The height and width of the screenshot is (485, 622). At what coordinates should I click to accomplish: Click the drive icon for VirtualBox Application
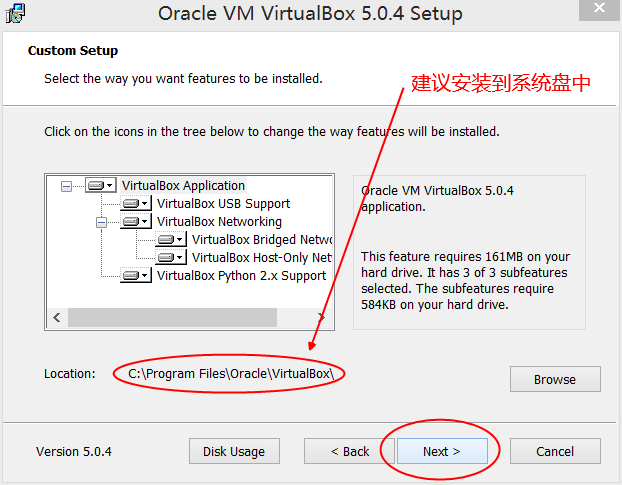(x=101, y=186)
